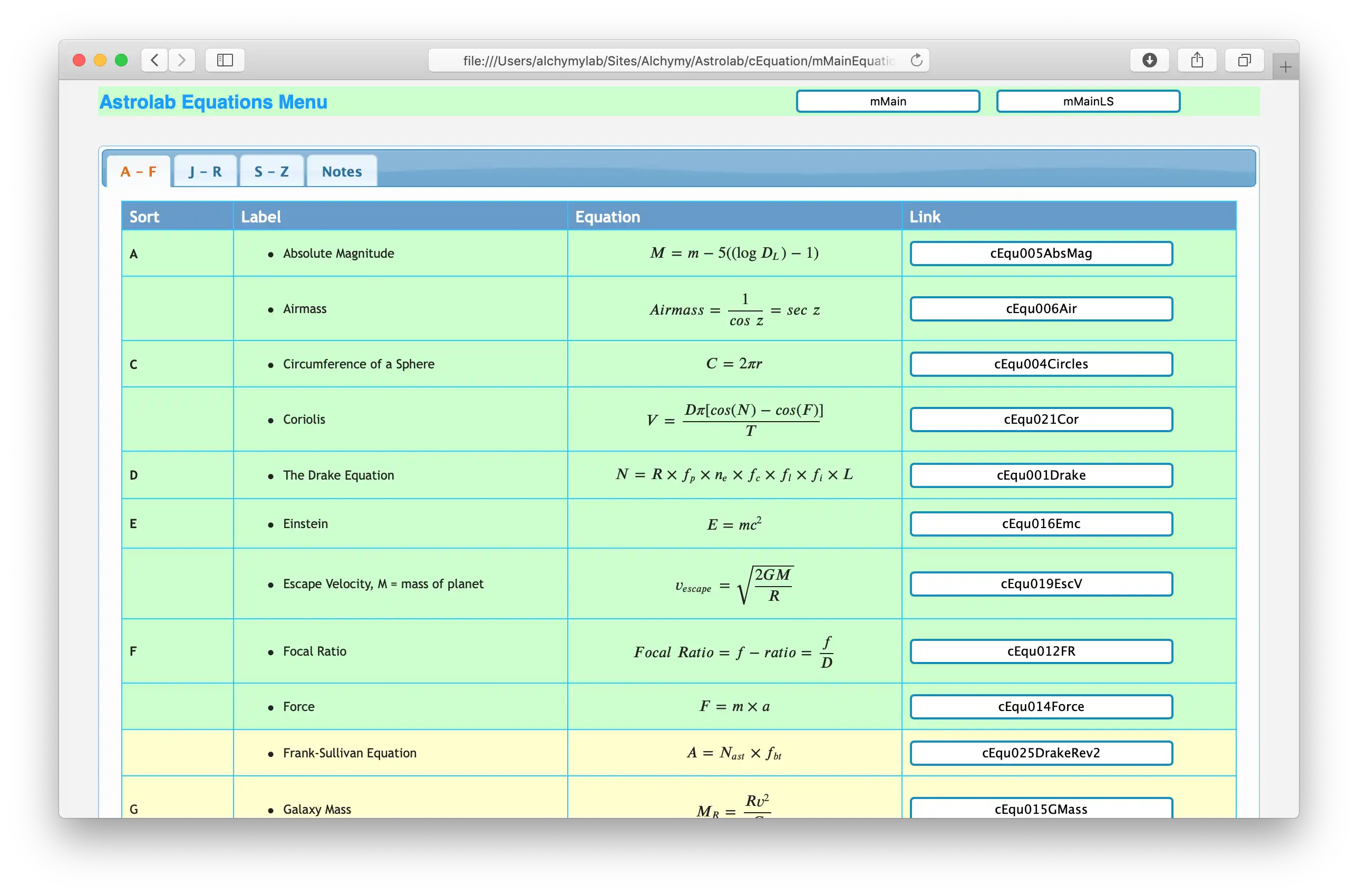The height and width of the screenshot is (896, 1358).
Task: Open the Notes tab
Action: 341,170
